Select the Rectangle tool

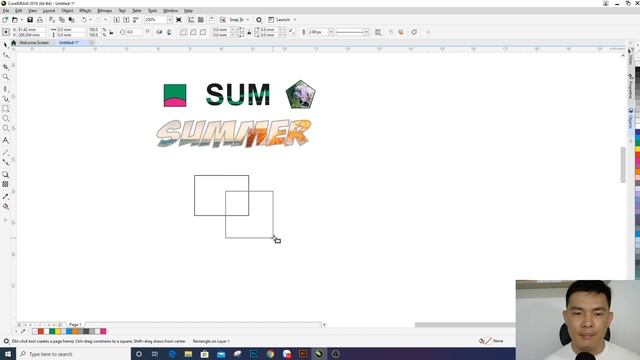pyautogui.click(x=6, y=109)
